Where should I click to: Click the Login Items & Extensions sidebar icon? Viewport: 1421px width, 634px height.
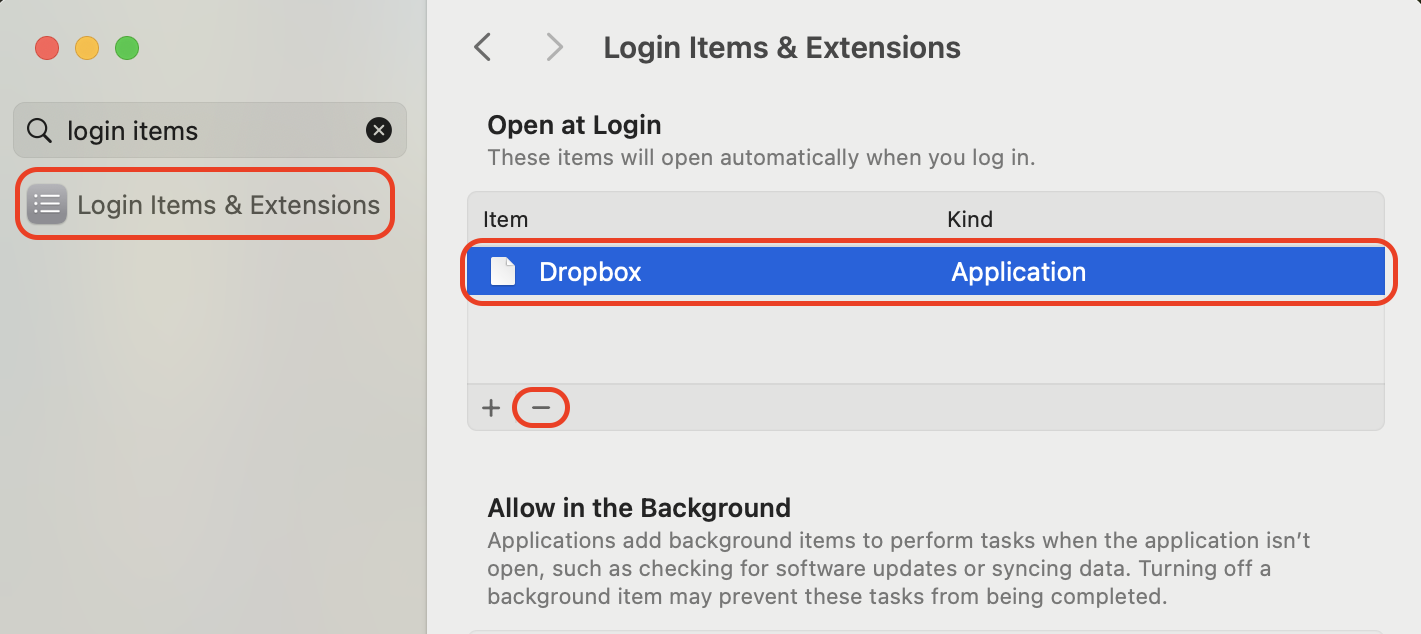(46, 204)
